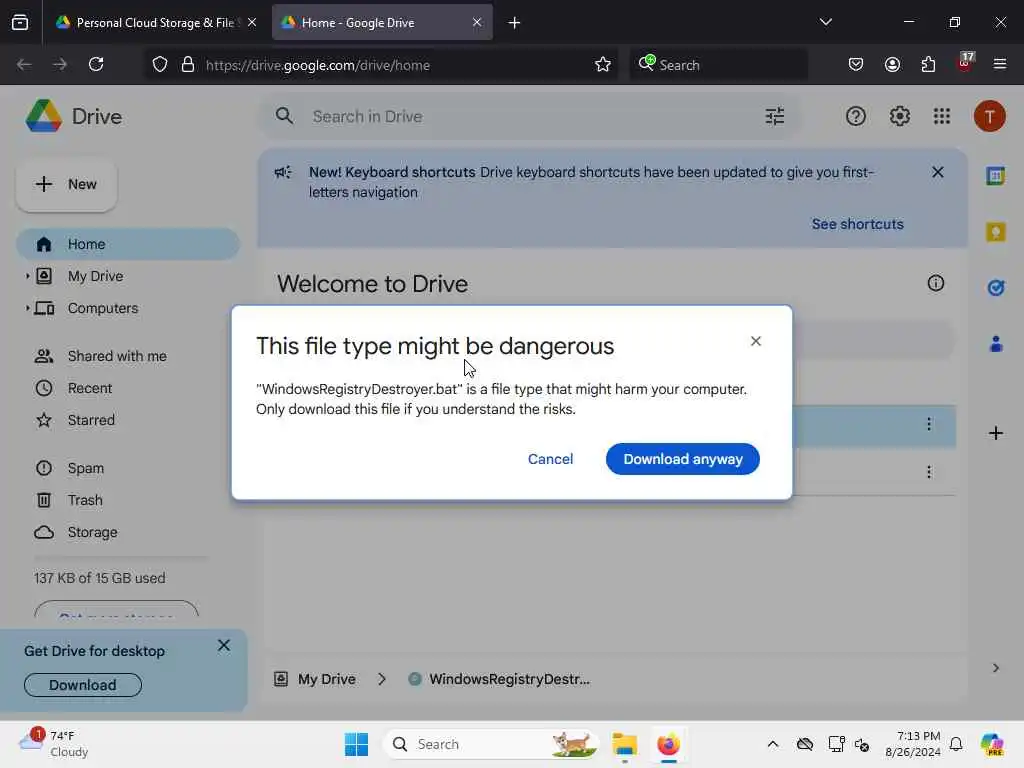Get add-ons plus icon

[x=995, y=433]
